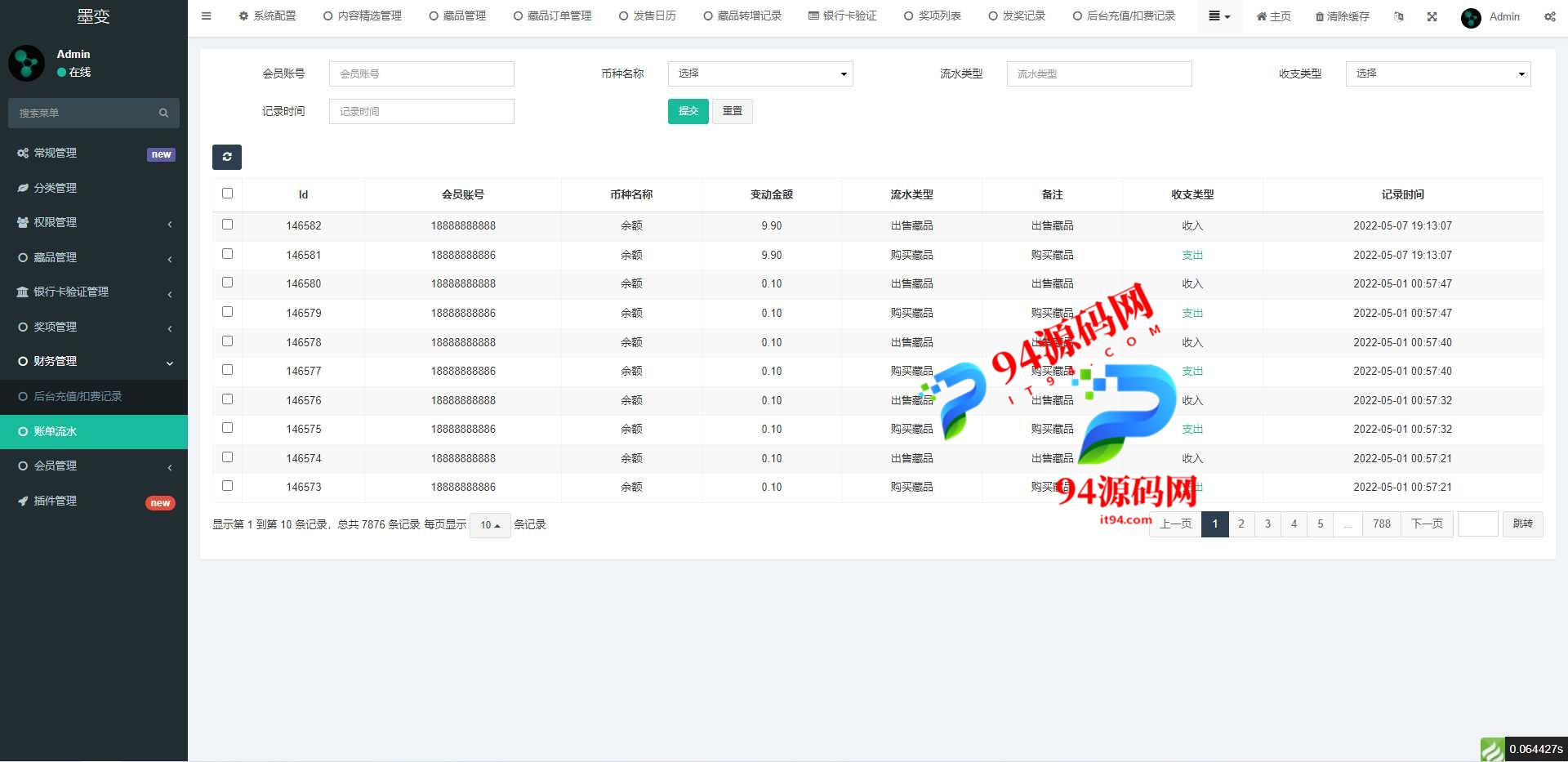Switch to the 藏品订单管理 tab
Screen dimensions: 1568x762
(552, 16)
